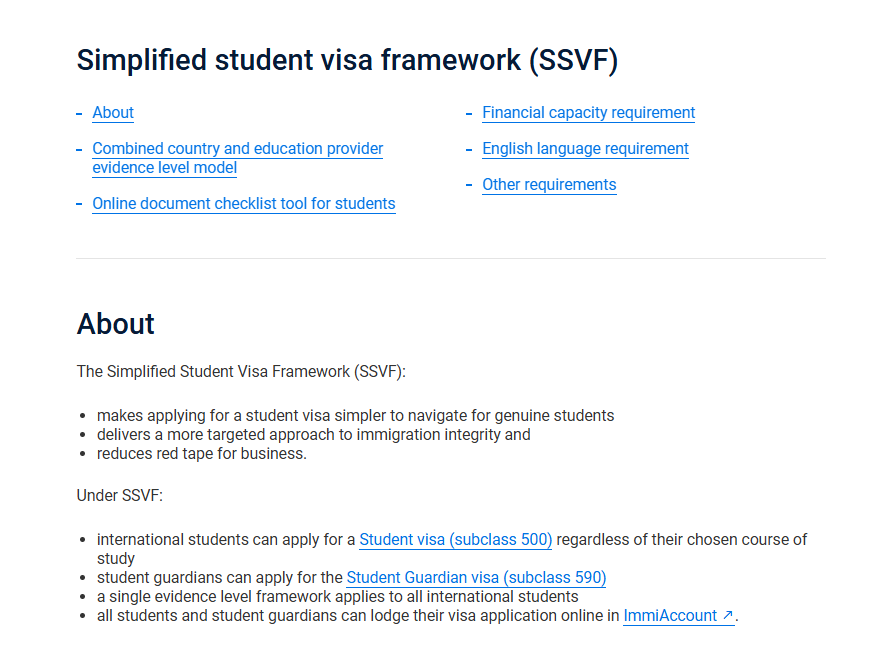
Task: Click the dash marker before Other requirements
Action: pyautogui.click(x=469, y=185)
